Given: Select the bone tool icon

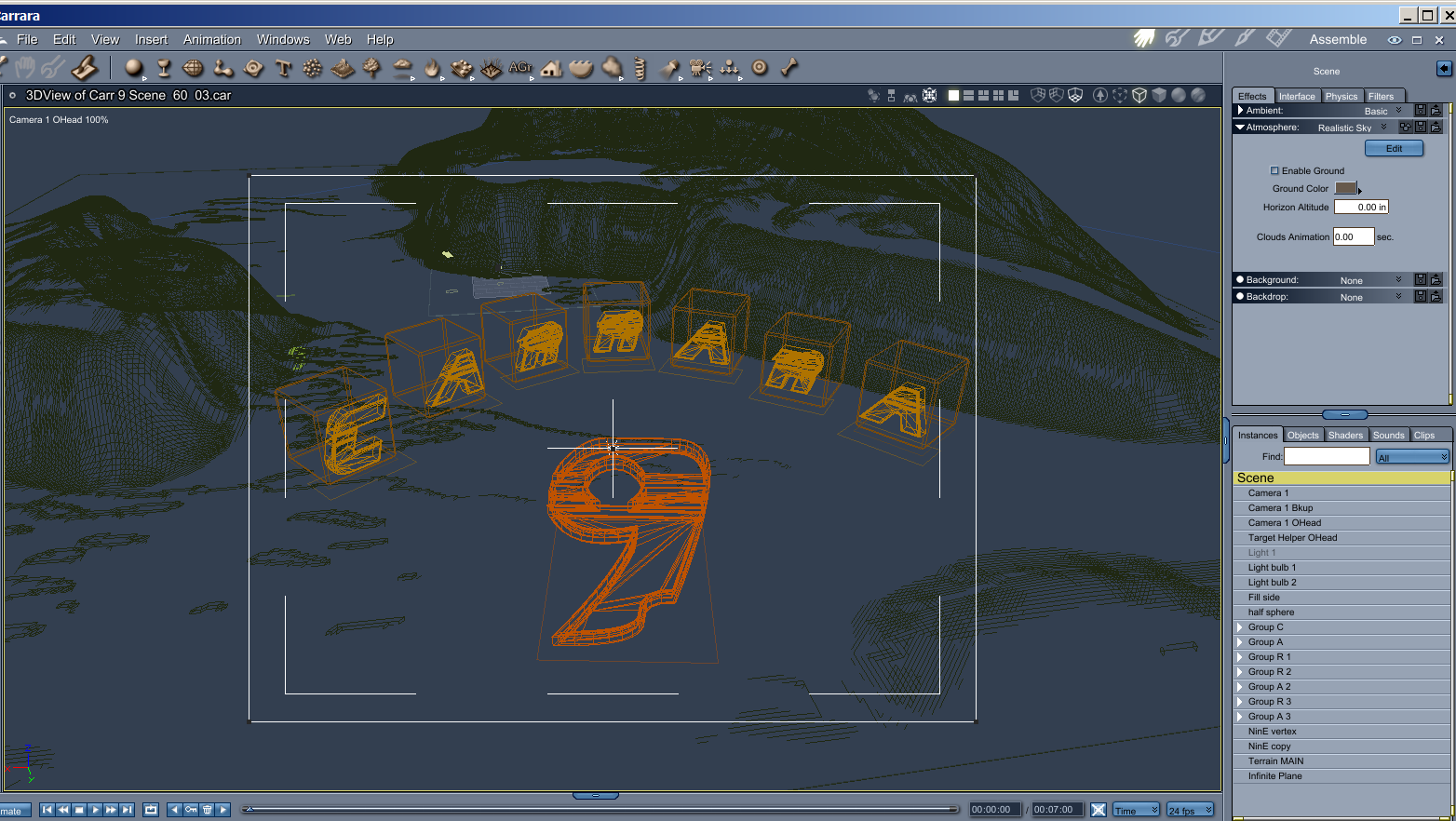Looking at the screenshot, I should tap(789, 67).
